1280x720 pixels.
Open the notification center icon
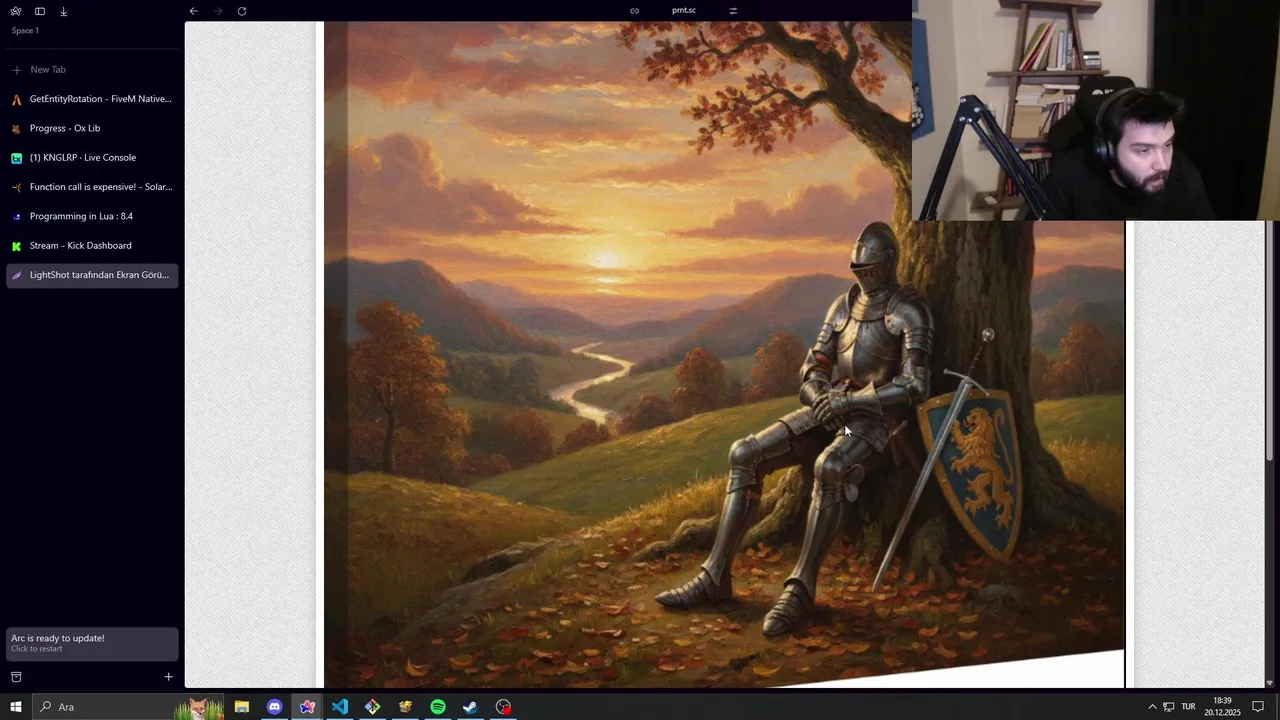(1259, 707)
